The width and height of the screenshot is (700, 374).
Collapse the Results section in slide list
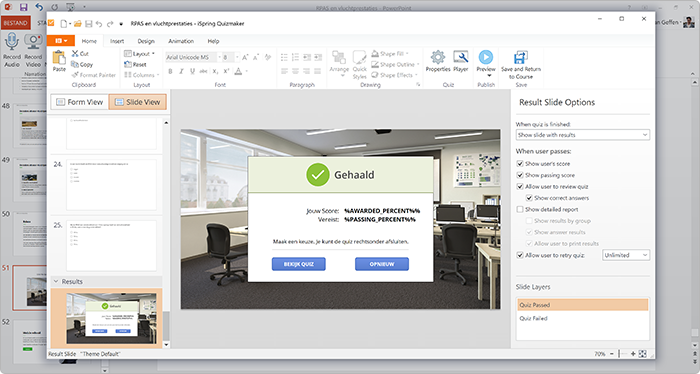56,282
